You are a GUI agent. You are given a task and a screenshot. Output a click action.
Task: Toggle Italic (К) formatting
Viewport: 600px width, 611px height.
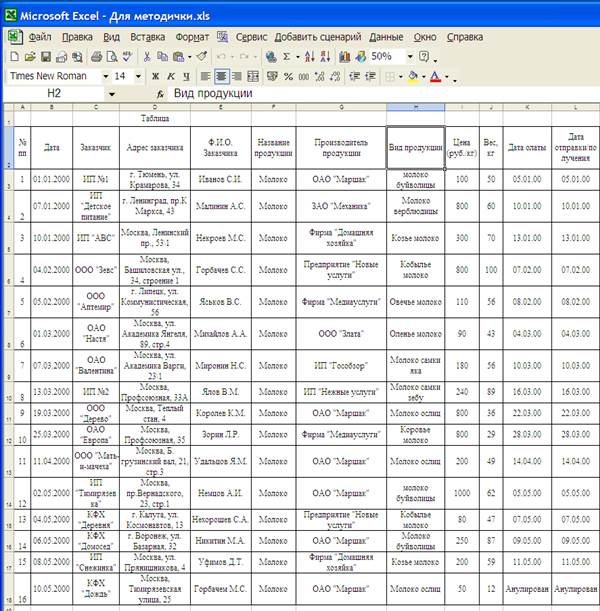pyautogui.click(x=171, y=76)
